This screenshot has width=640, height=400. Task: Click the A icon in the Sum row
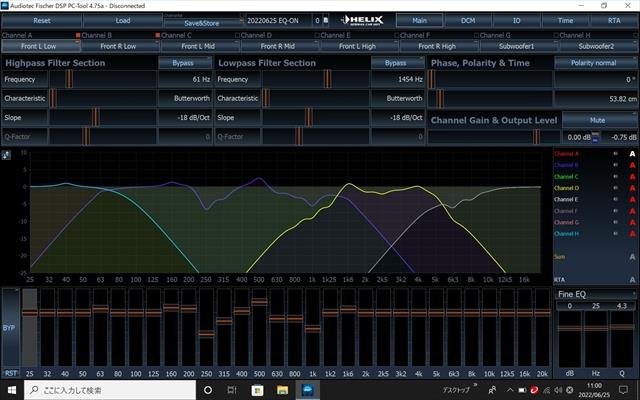coord(632,257)
